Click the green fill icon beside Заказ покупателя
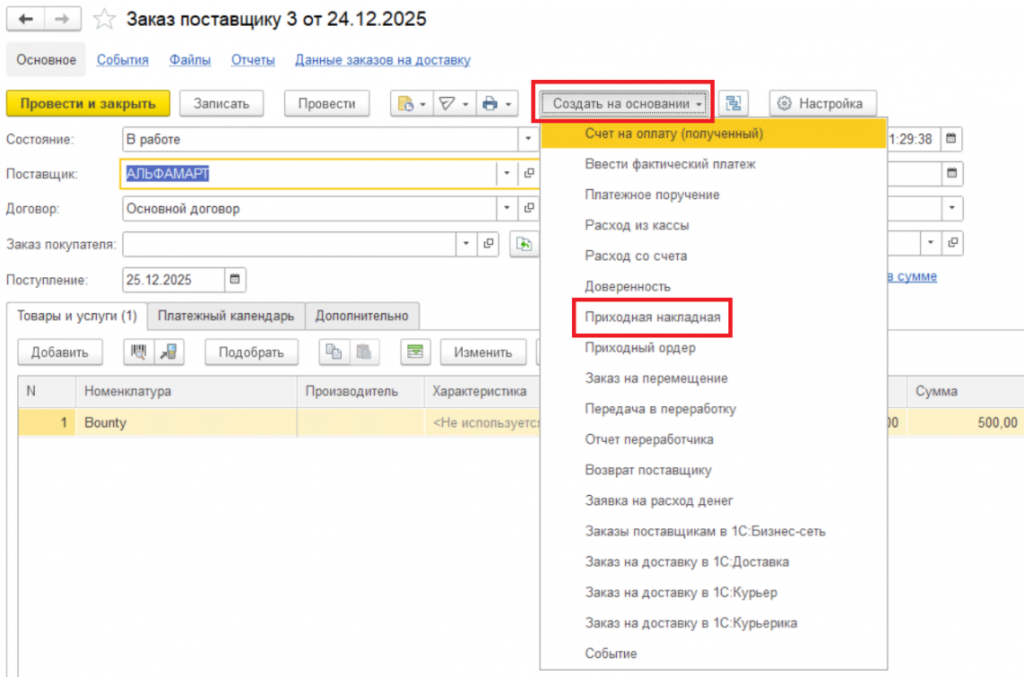The height and width of the screenshot is (677, 1024). tap(524, 244)
